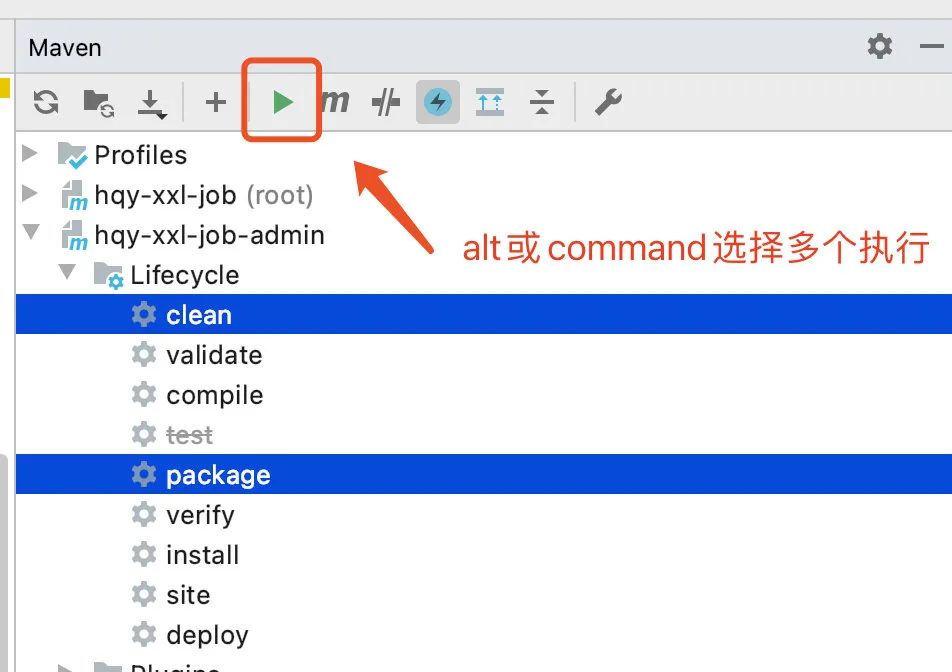Image resolution: width=952 pixels, height=672 pixels.
Task: Select the Profiles tree row
Action: (x=483, y=155)
